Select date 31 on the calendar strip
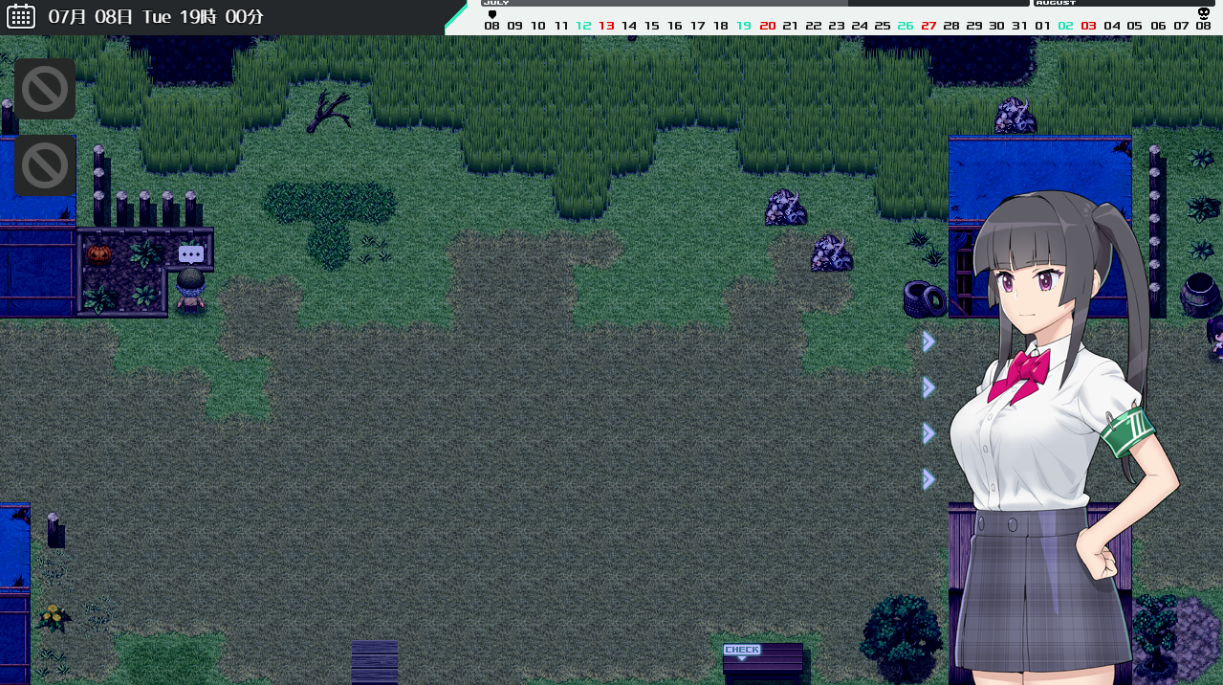 coord(1019,26)
